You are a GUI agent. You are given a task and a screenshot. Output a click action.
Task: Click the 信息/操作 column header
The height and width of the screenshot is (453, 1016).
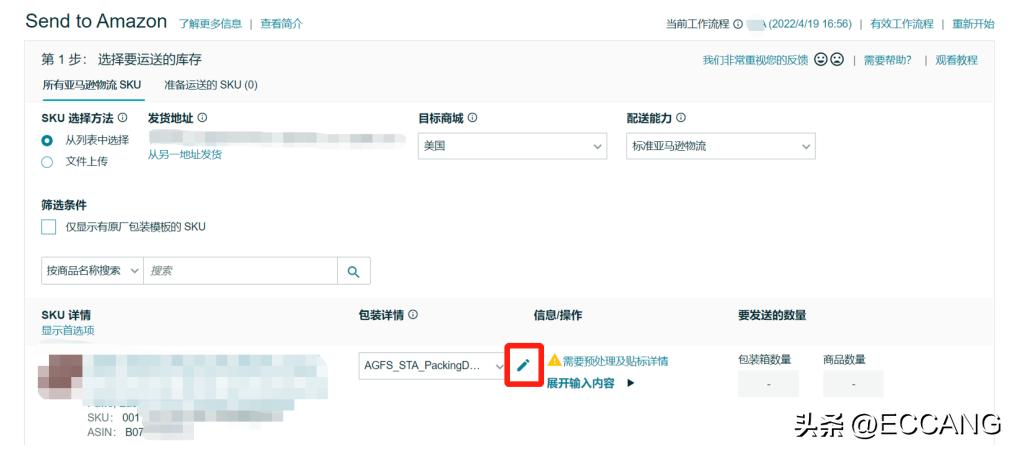click(558, 315)
